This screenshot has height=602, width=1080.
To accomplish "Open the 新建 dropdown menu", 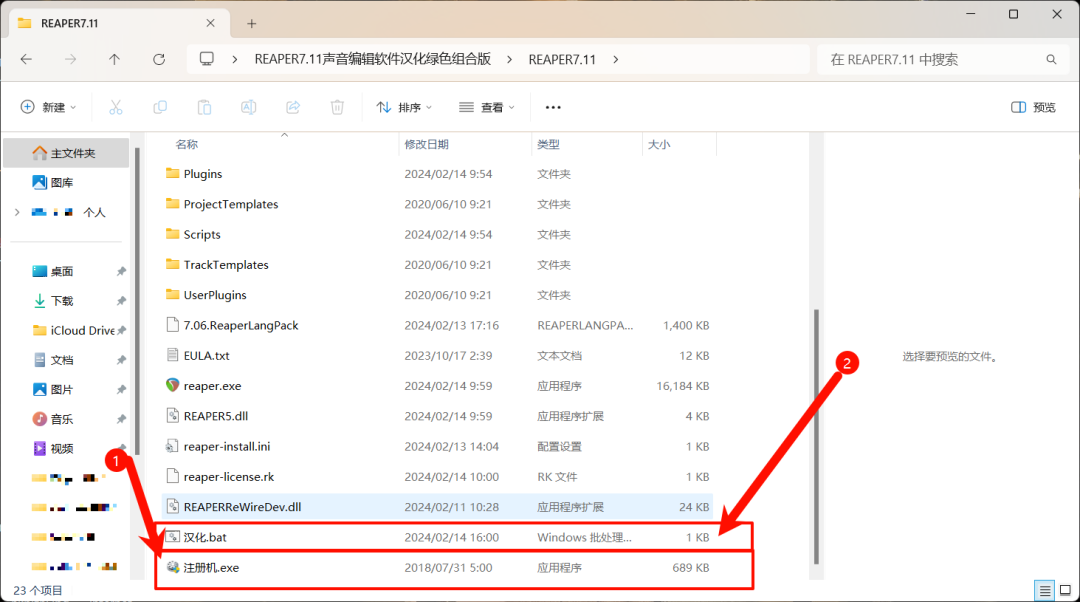I will 48,107.
